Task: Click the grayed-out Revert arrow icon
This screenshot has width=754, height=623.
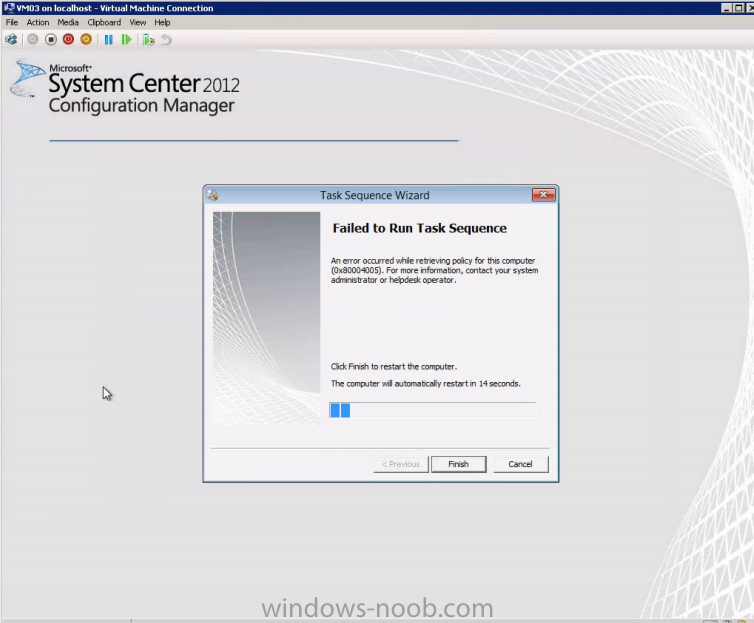Action: [x=166, y=40]
